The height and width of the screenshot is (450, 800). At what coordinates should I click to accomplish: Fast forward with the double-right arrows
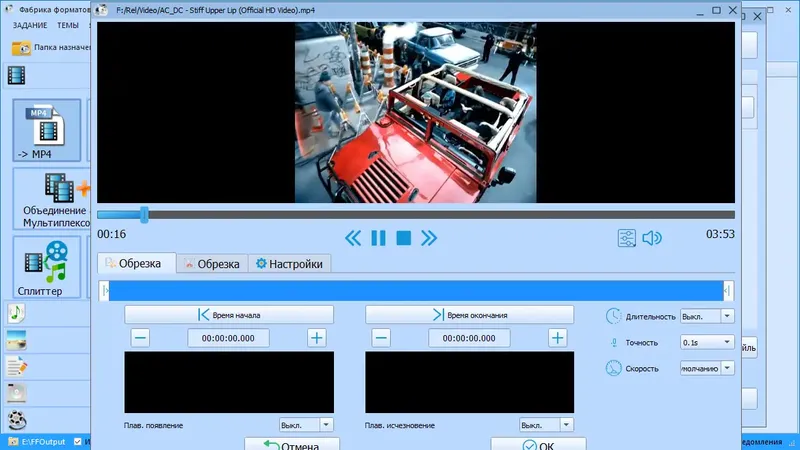(429, 238)
